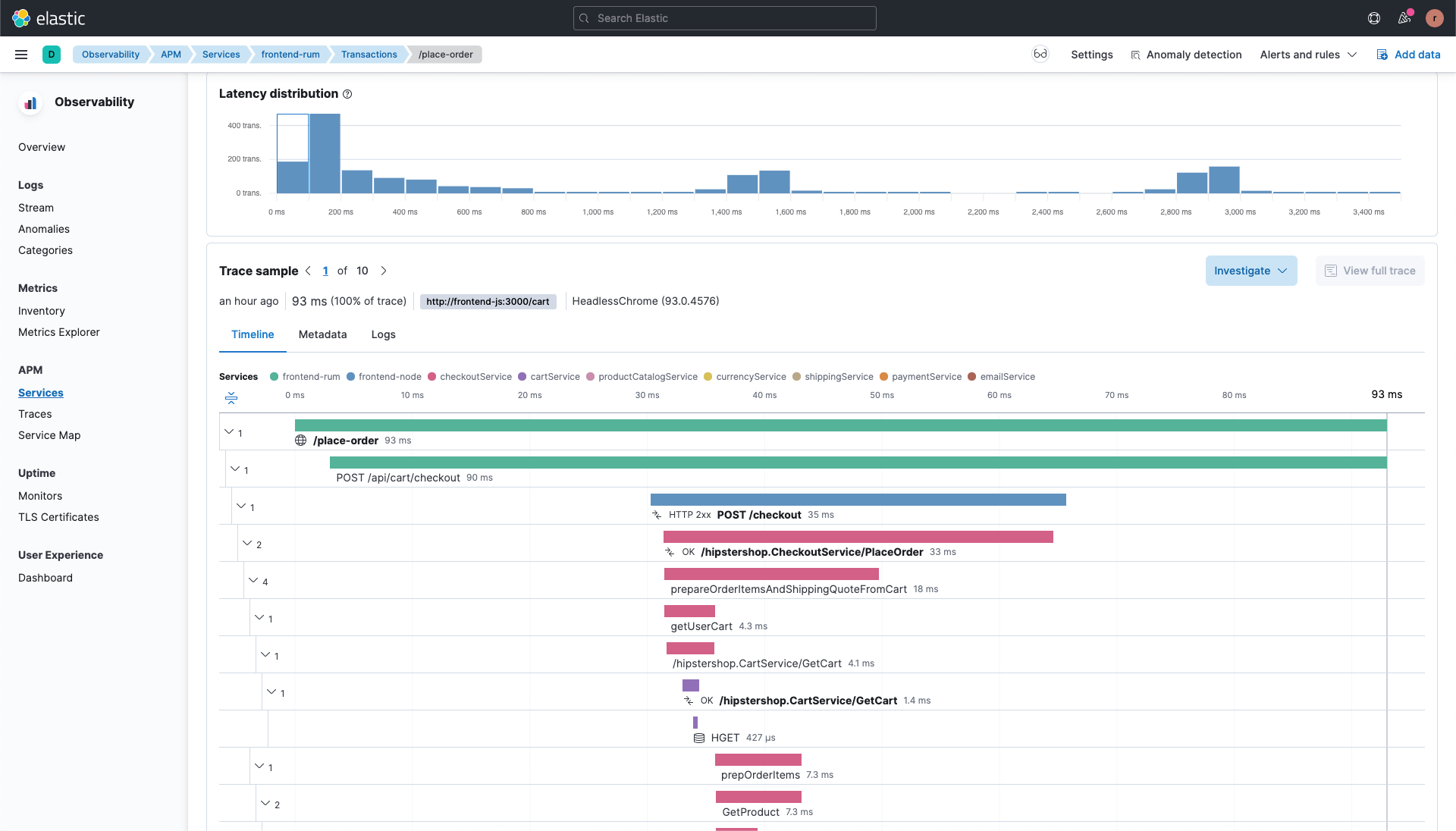Open Traces in the sidebar
This screenshot has width=1456, height=831.
[35, 414]
